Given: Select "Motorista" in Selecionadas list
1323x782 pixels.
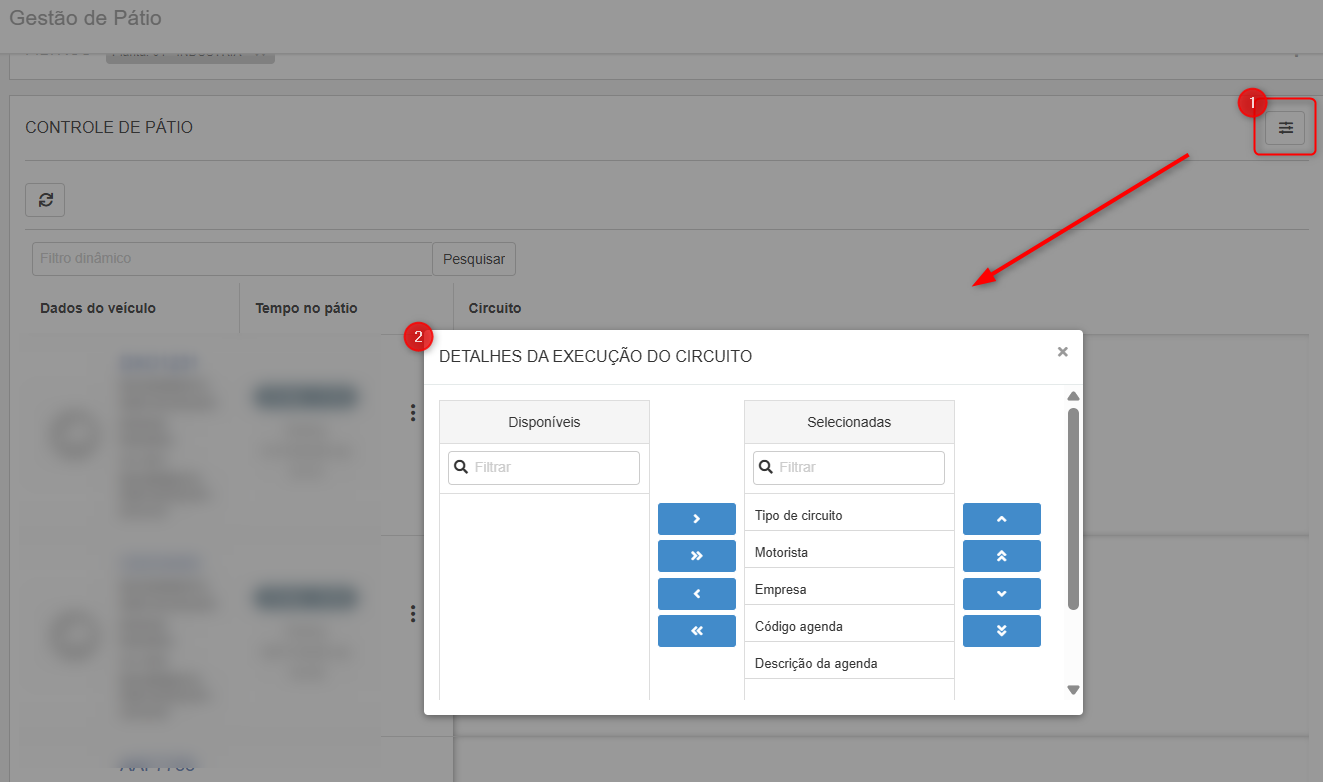Looking at the screenshot, I should [849, 552].
